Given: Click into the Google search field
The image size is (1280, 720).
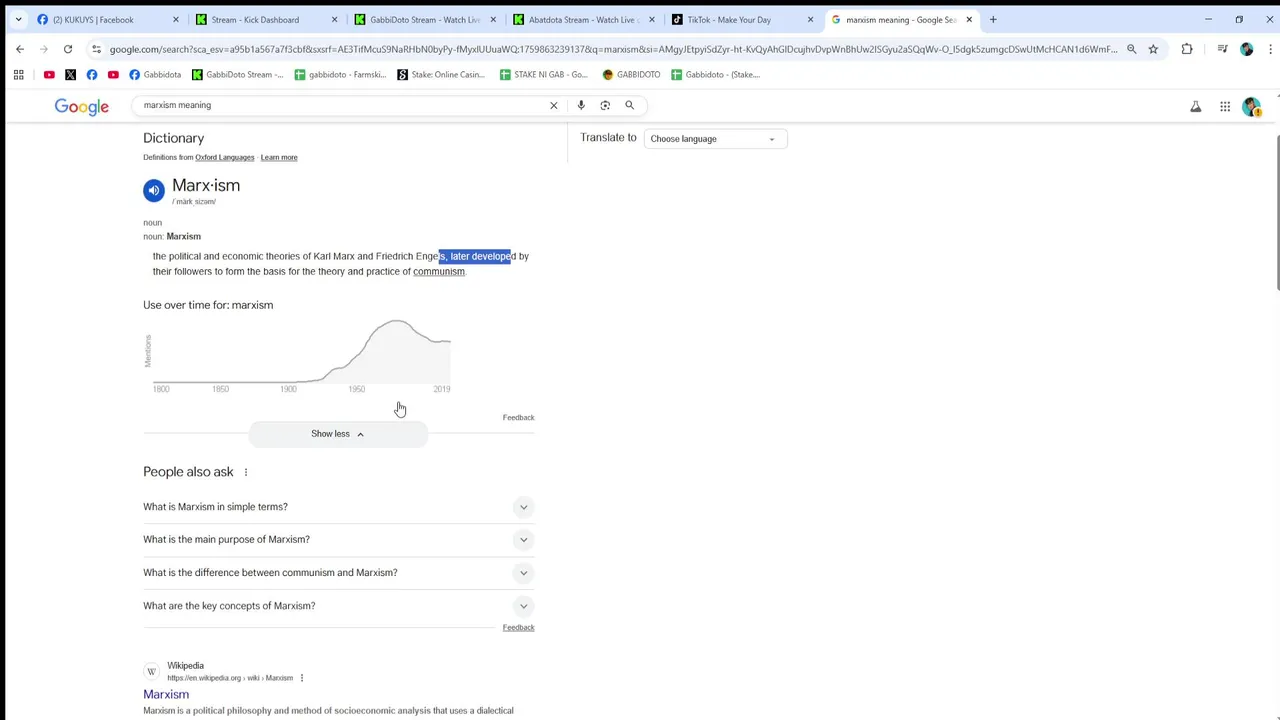Looking at the screenshot, I should 340,105.
